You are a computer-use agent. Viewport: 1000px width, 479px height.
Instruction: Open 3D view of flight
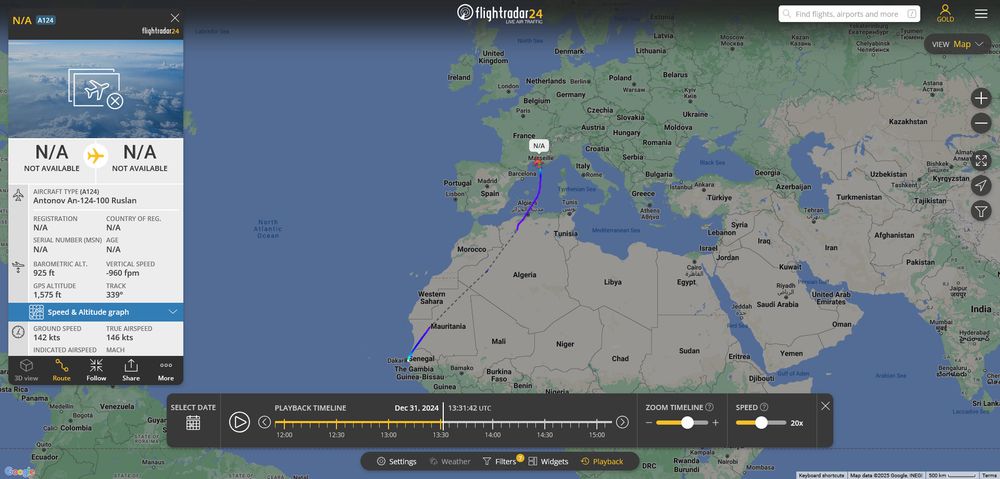(x=26, y=370)
